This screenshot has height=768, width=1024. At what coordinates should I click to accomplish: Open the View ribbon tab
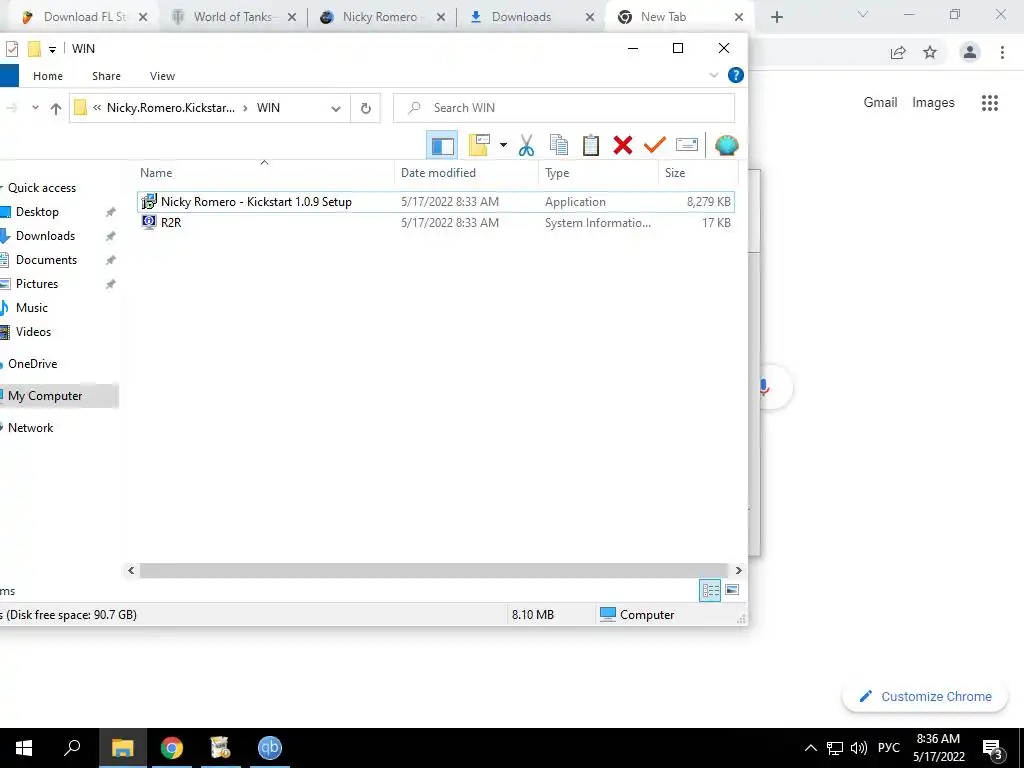point(162,76)
